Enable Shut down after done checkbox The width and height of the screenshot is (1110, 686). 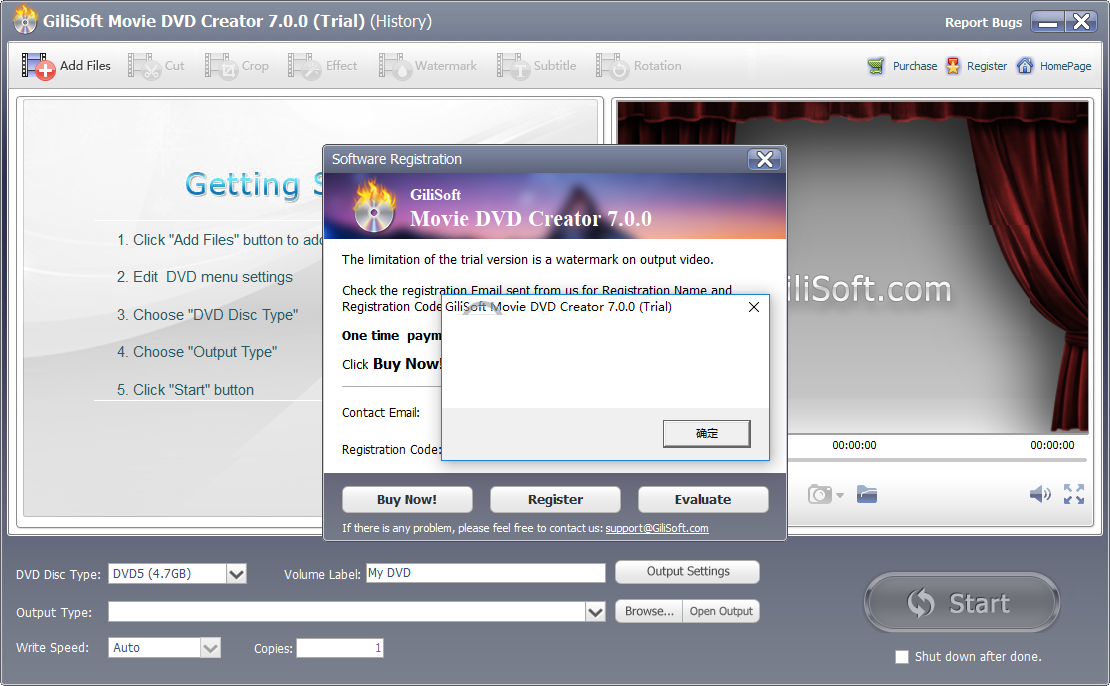coord(902,657)
